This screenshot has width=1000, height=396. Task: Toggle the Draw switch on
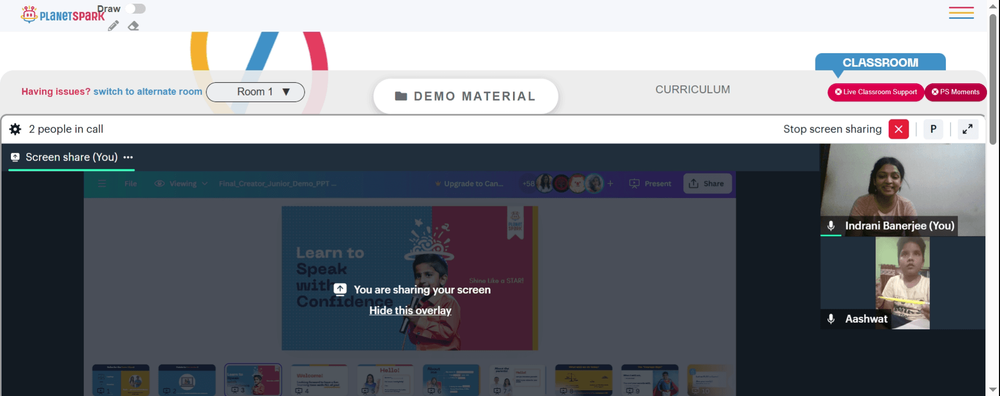[135, 8]
